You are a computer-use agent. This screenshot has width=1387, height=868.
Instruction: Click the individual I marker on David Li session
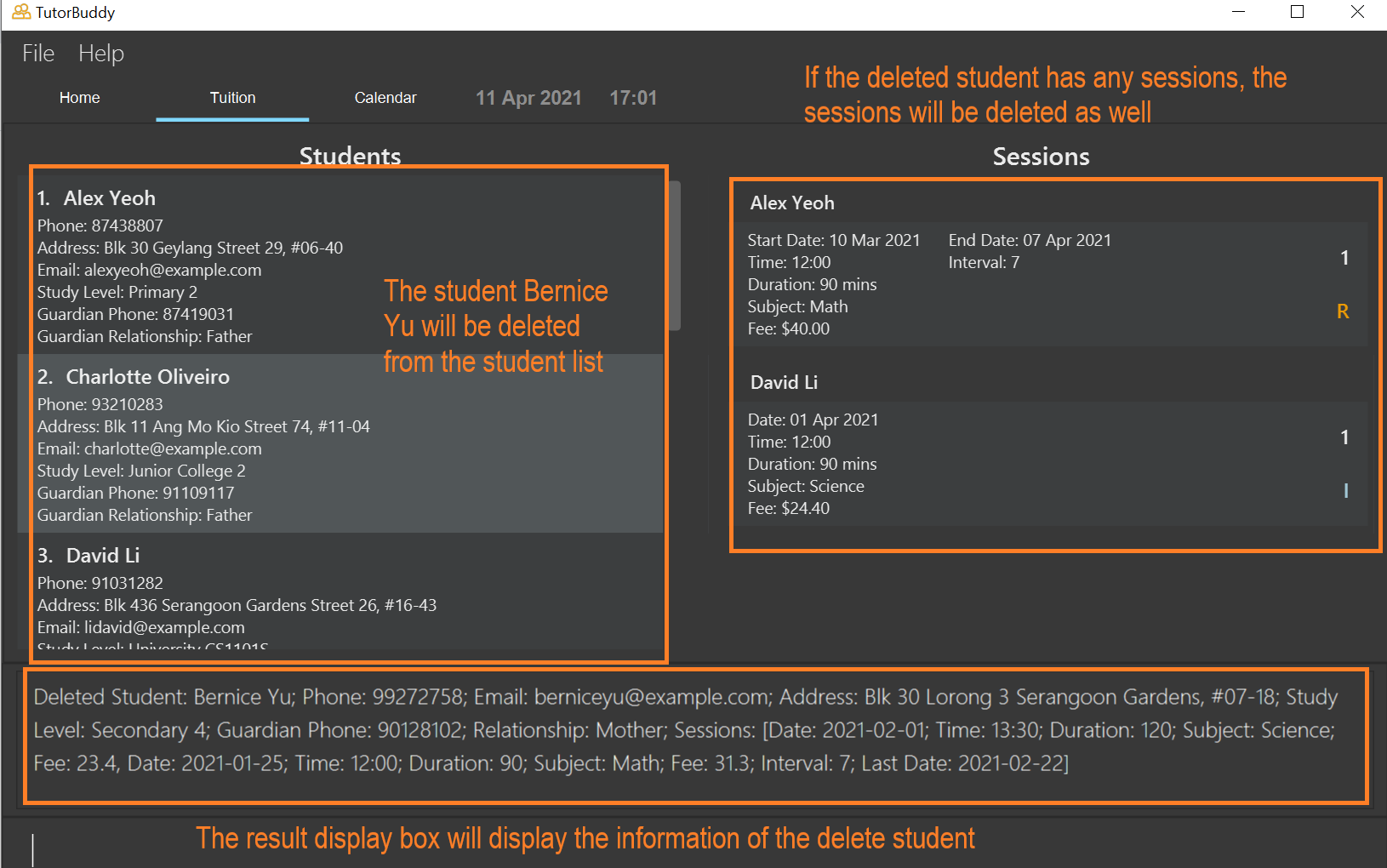pos(1345,491)
